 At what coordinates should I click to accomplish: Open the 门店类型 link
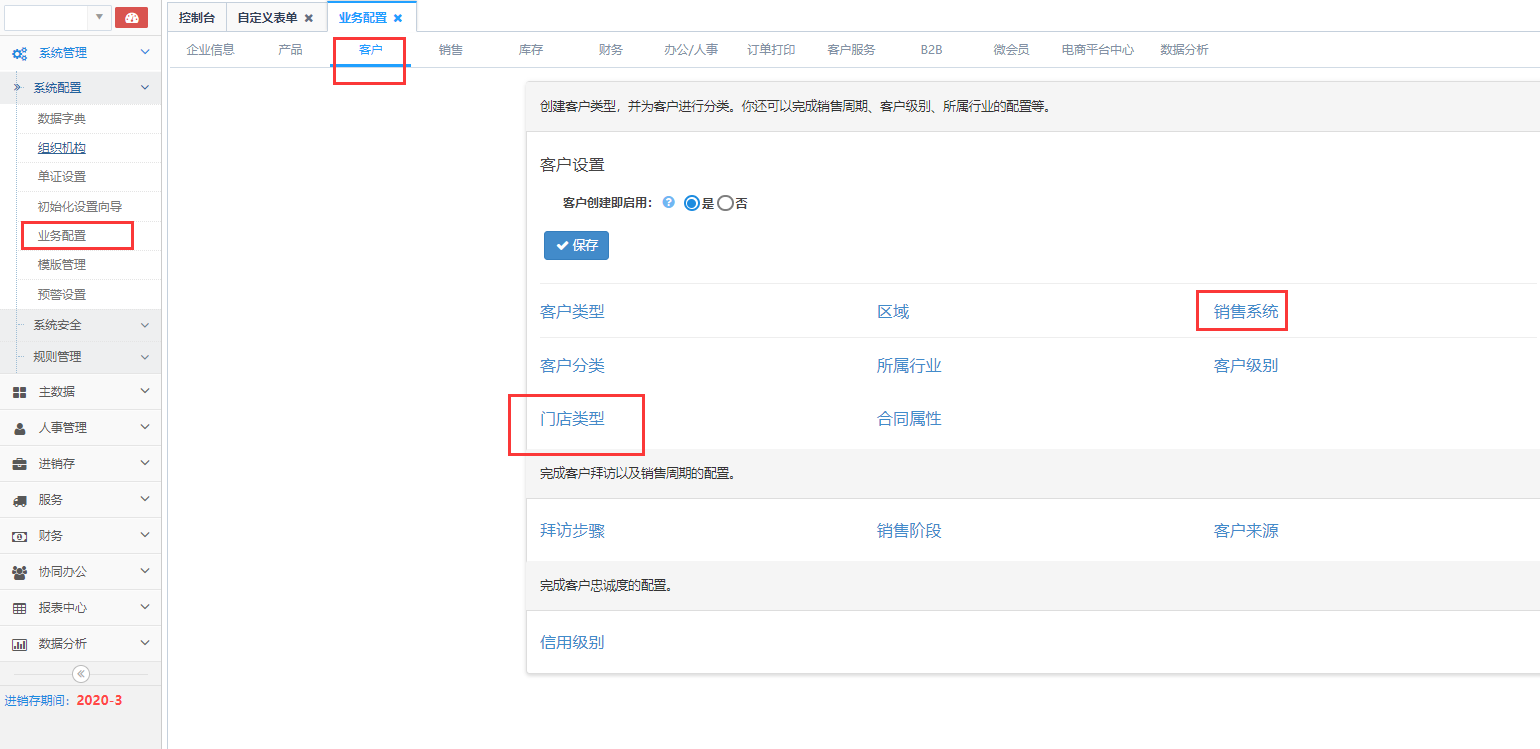click(x=572, y=419)
